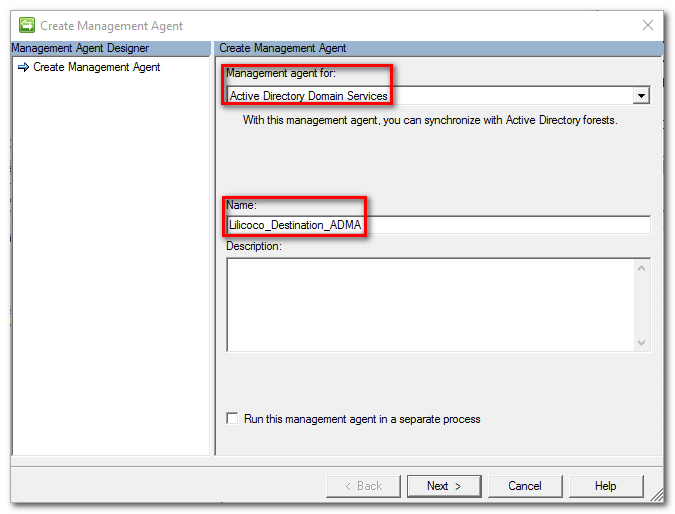Close the Create Management Agent dialog
The width and height of the screenshot is (675, 514).
click(x=648, y=25)
